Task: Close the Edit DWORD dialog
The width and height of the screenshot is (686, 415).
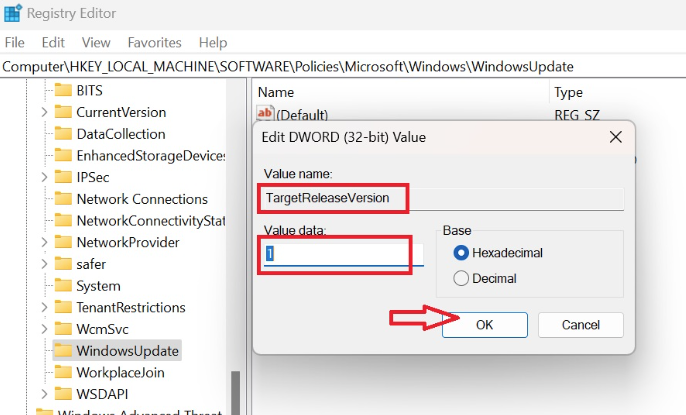Action: tap(616, 137)
